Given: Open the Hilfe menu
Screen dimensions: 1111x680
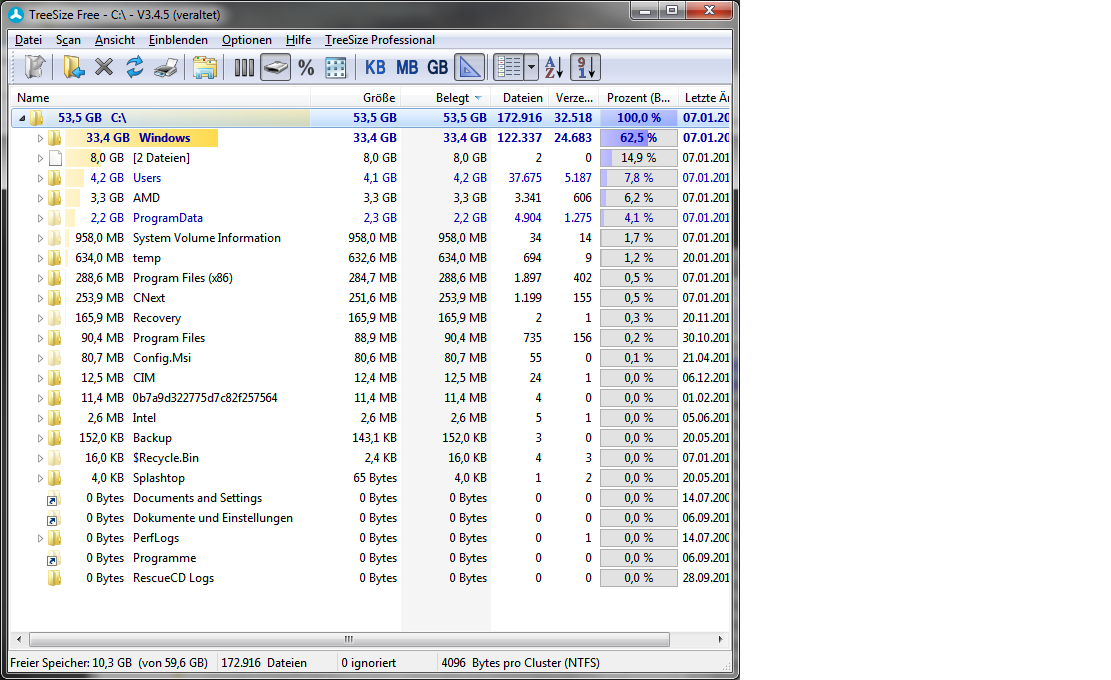Looking at the screenshot, I should [298, 40].
